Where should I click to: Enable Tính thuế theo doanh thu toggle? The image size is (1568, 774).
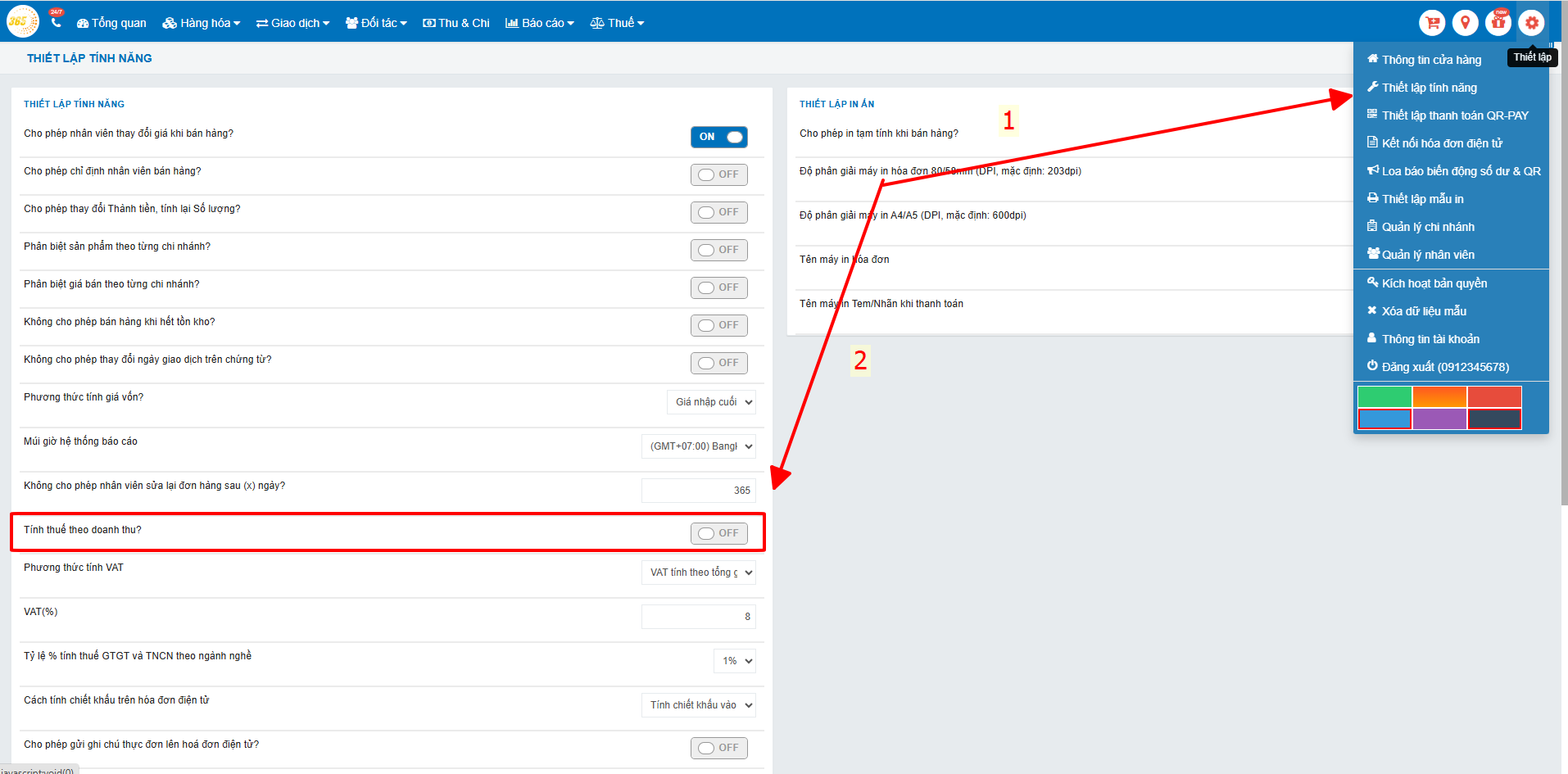pos(718,533)
